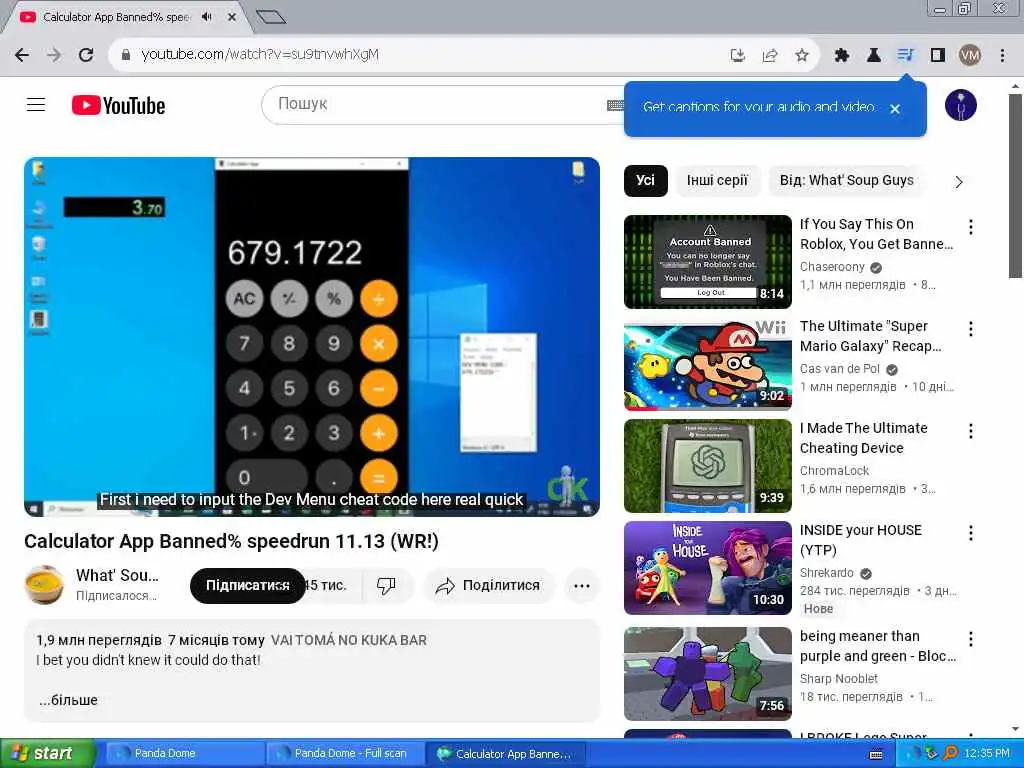
Task: Open the ChromaLock channel link
Action: (x=835, y=470)
